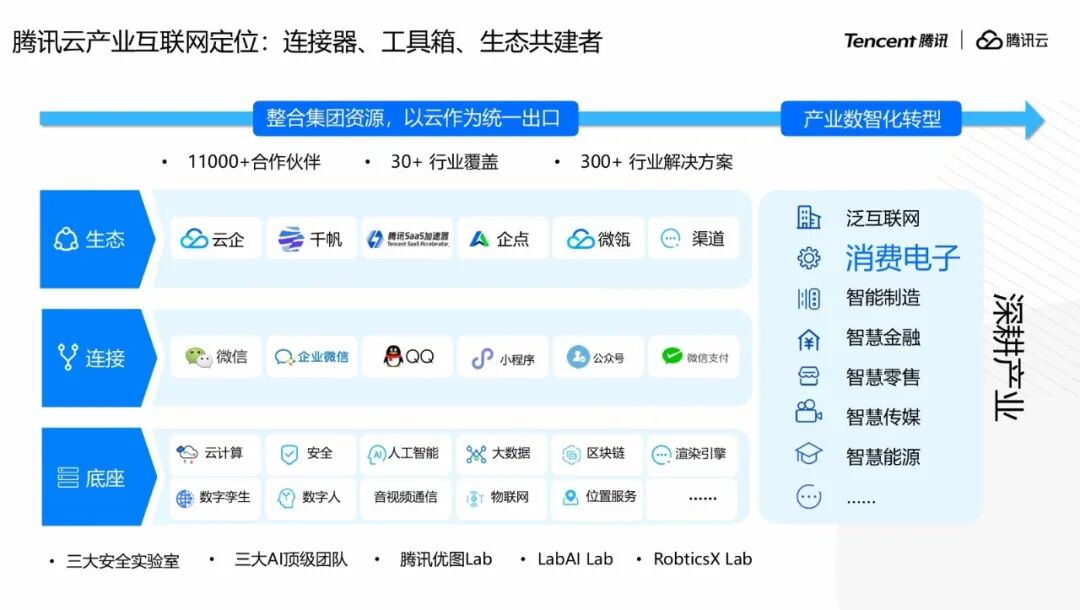Click the 整合集团资源 blue banner button

[415, 118]
